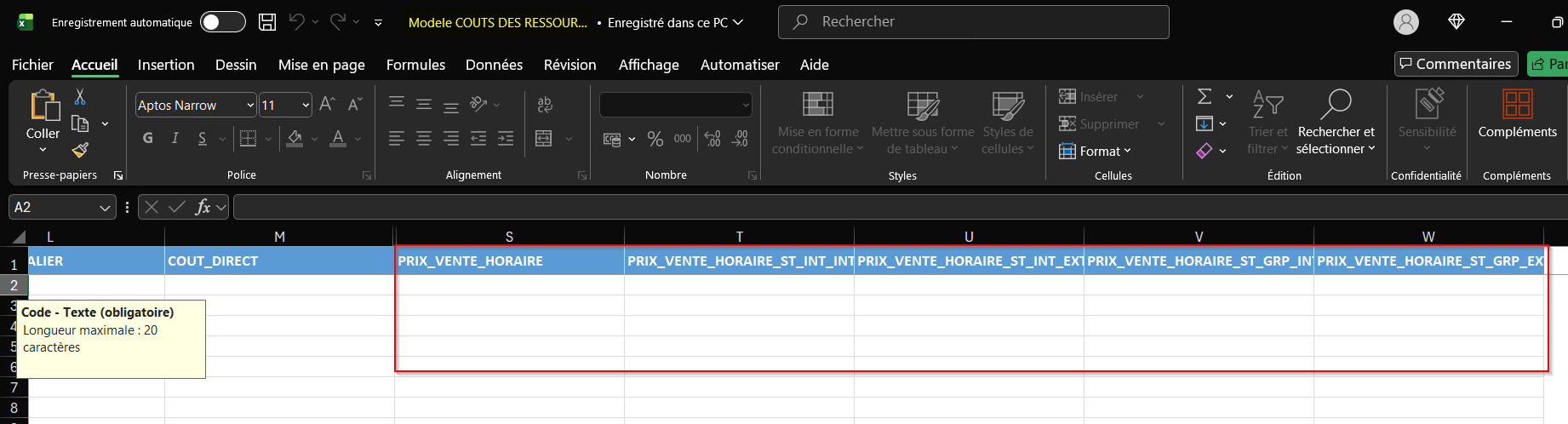Click the center align text icon
The image size is (1568, 424).
[x=424, y=138]
